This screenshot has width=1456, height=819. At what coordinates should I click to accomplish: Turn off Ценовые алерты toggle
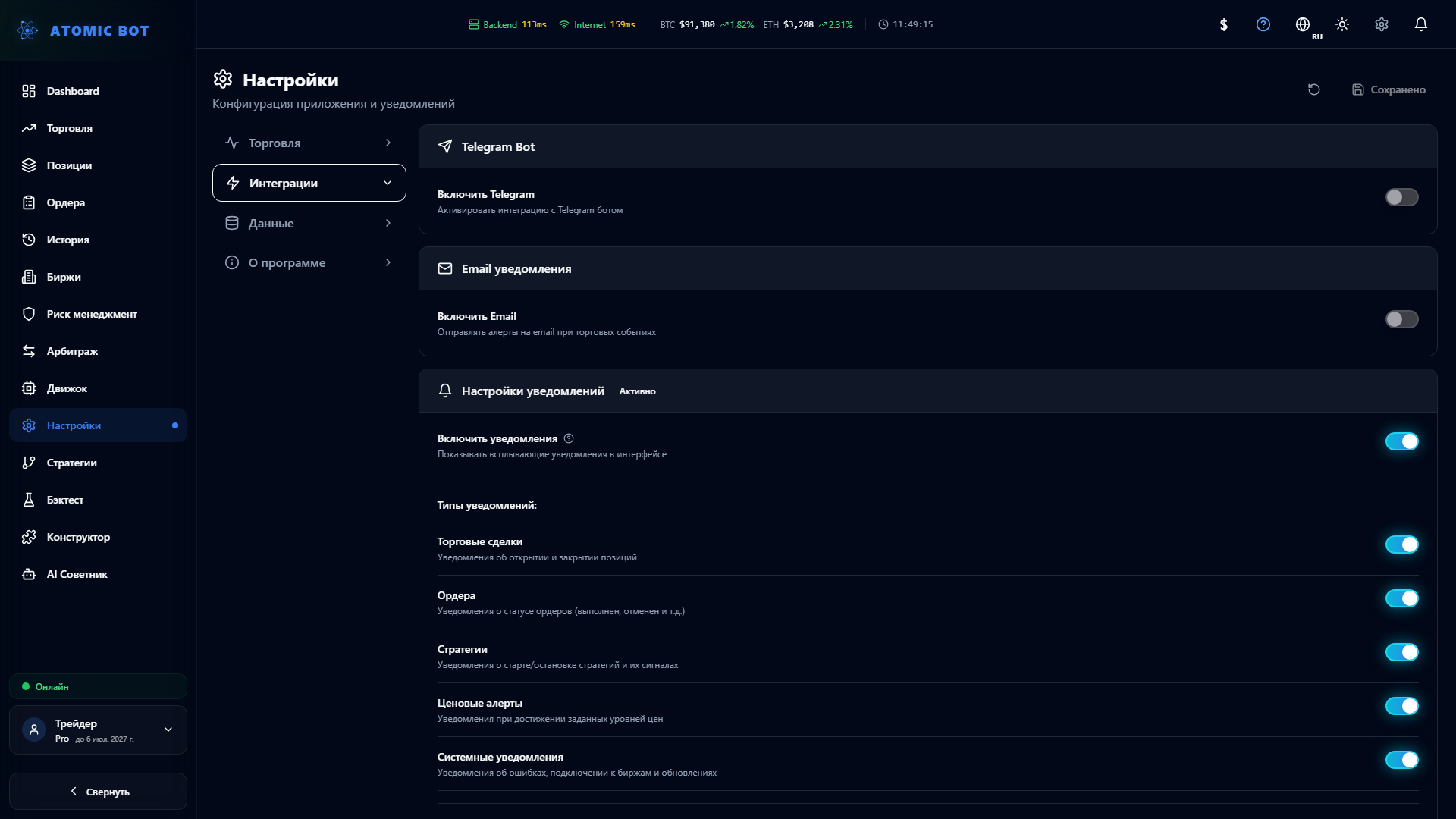pyautogui.click(x=1401, y=706)
